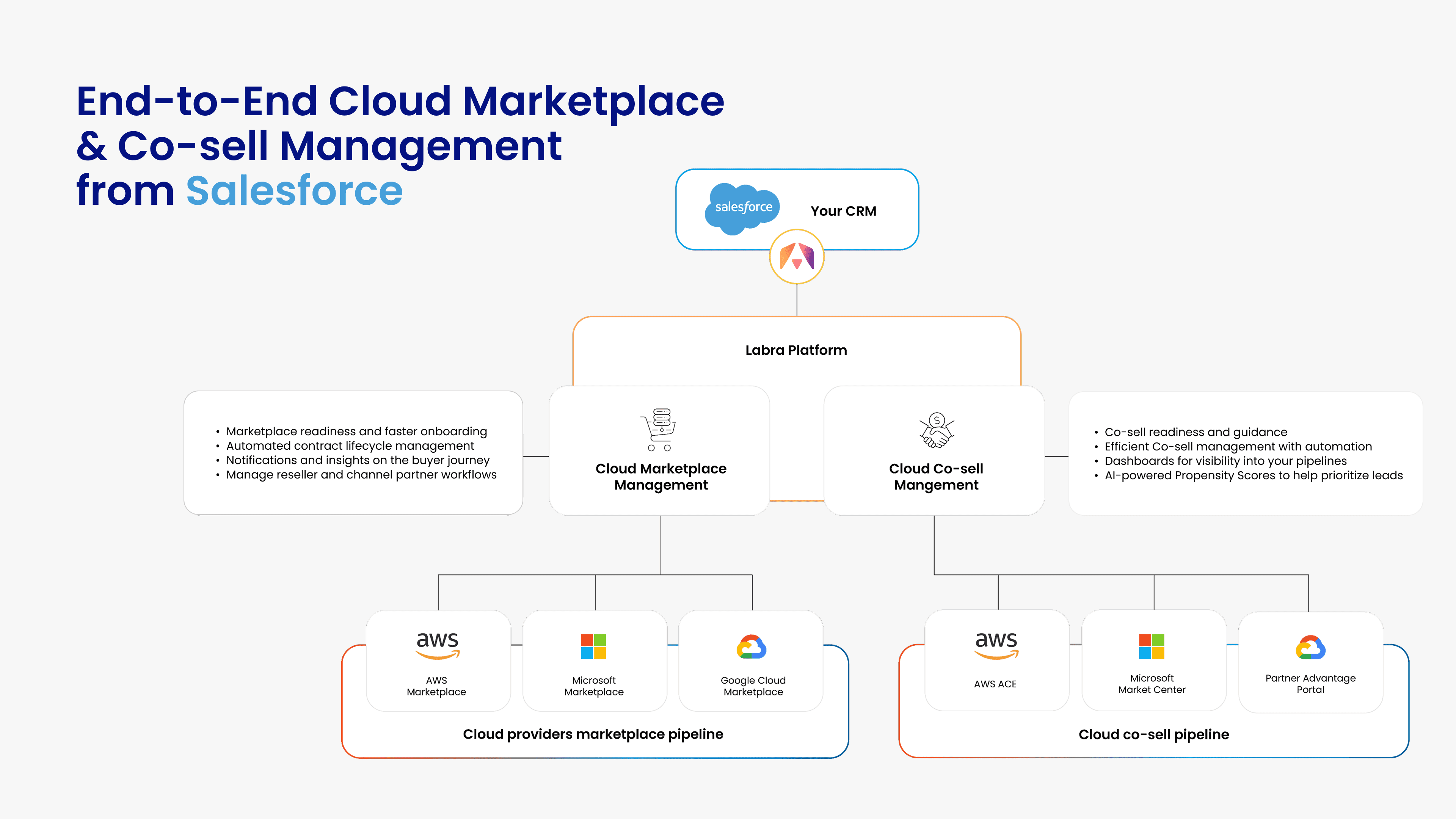Click the 'Microsoft Marketplace' label
This screenshot has height=819, width=1456.
(594, 686)
